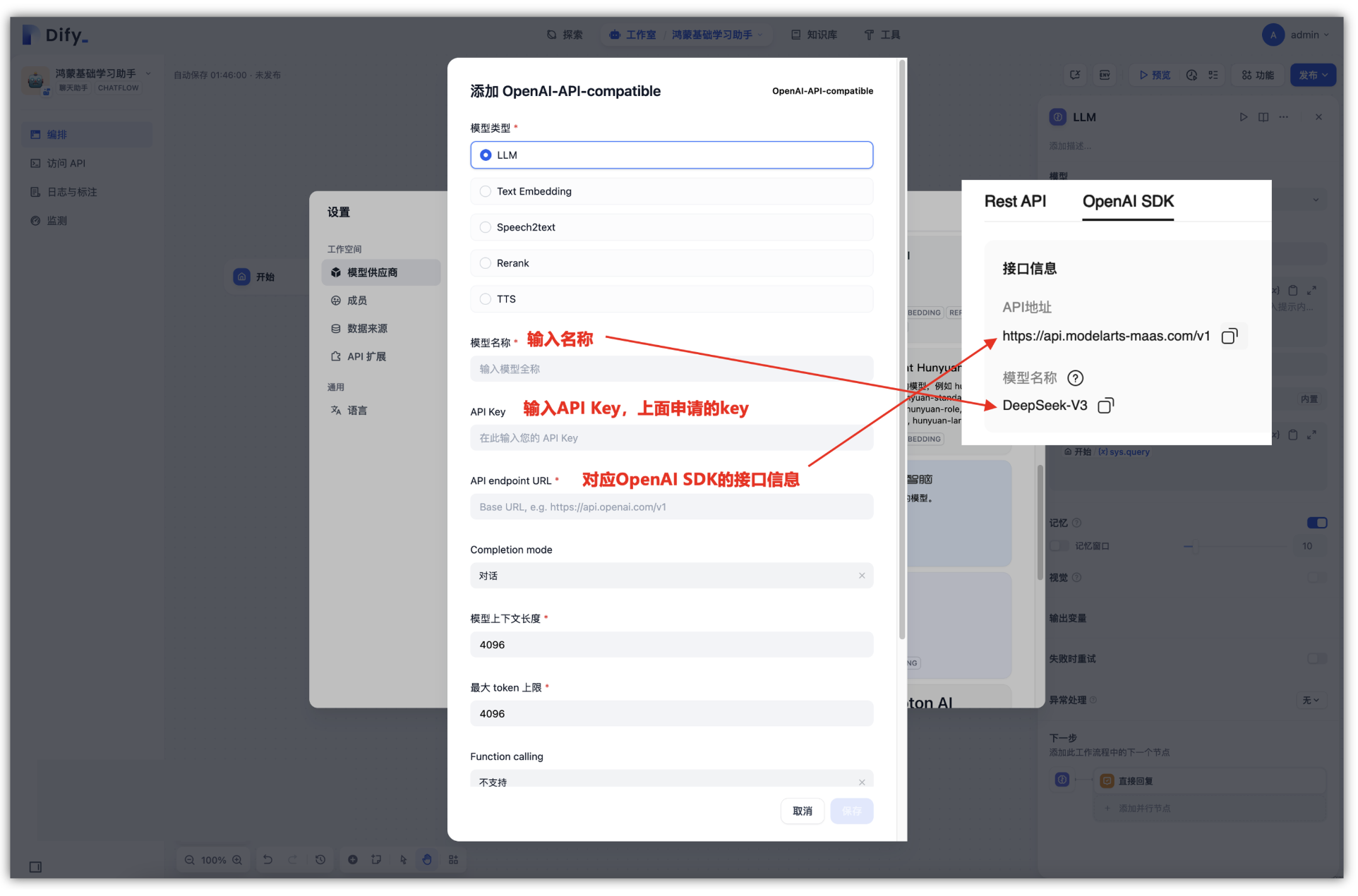Click the API endpoint URL input field

671,507
